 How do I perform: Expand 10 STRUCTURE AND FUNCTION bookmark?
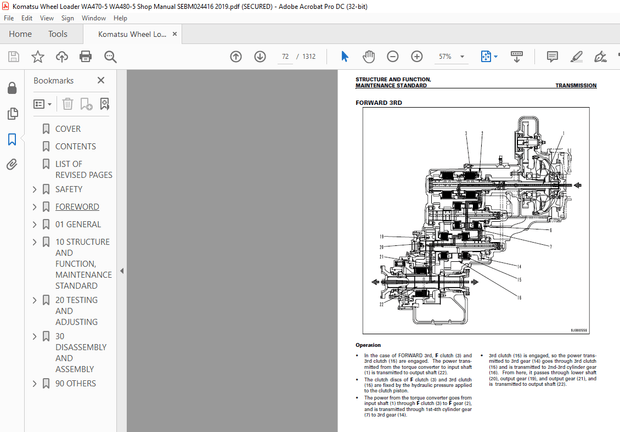[x=34, y=242]
